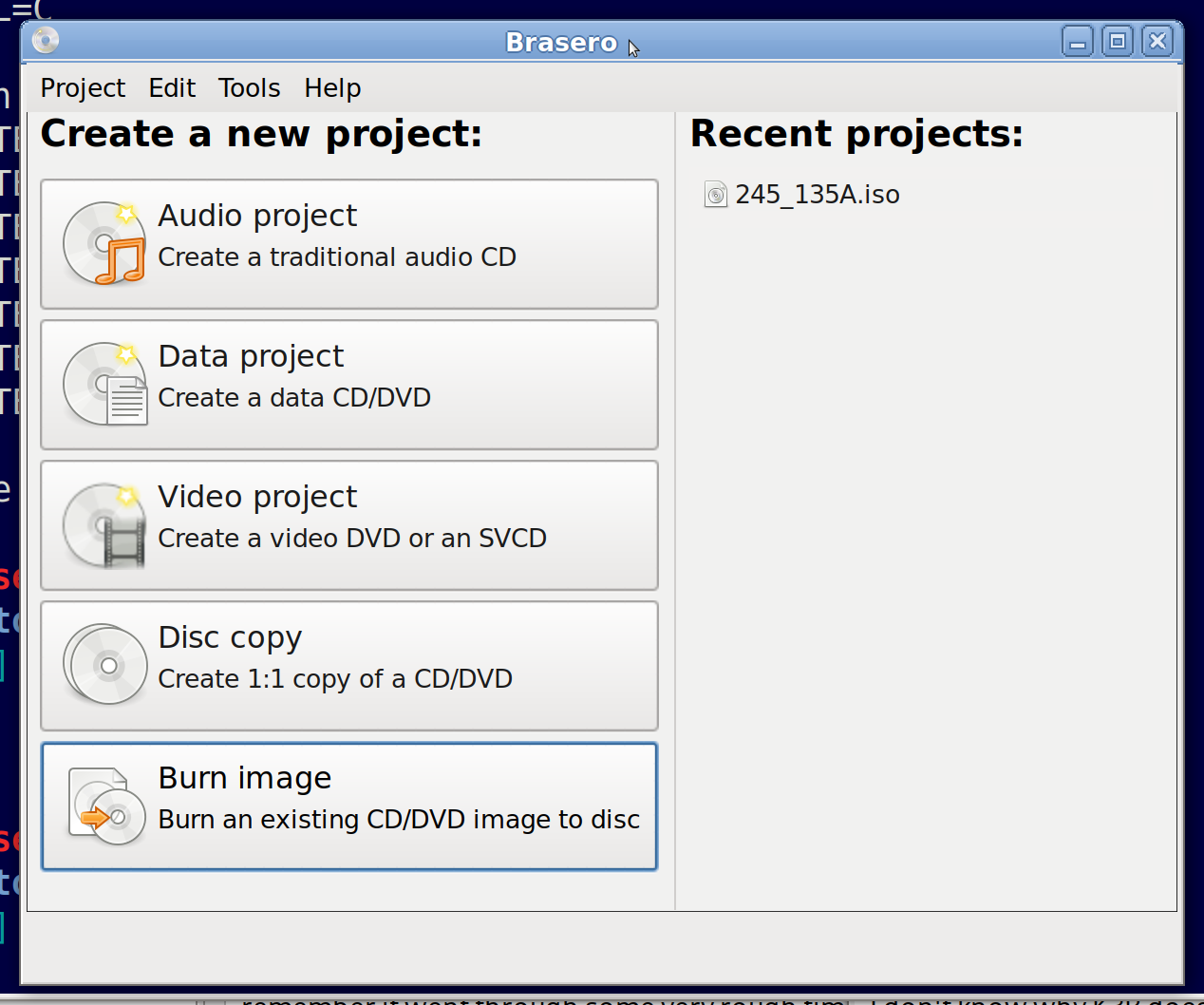
Task: Select "Burn an existing CD/DVD image to disc"
Action: [349, 806]
